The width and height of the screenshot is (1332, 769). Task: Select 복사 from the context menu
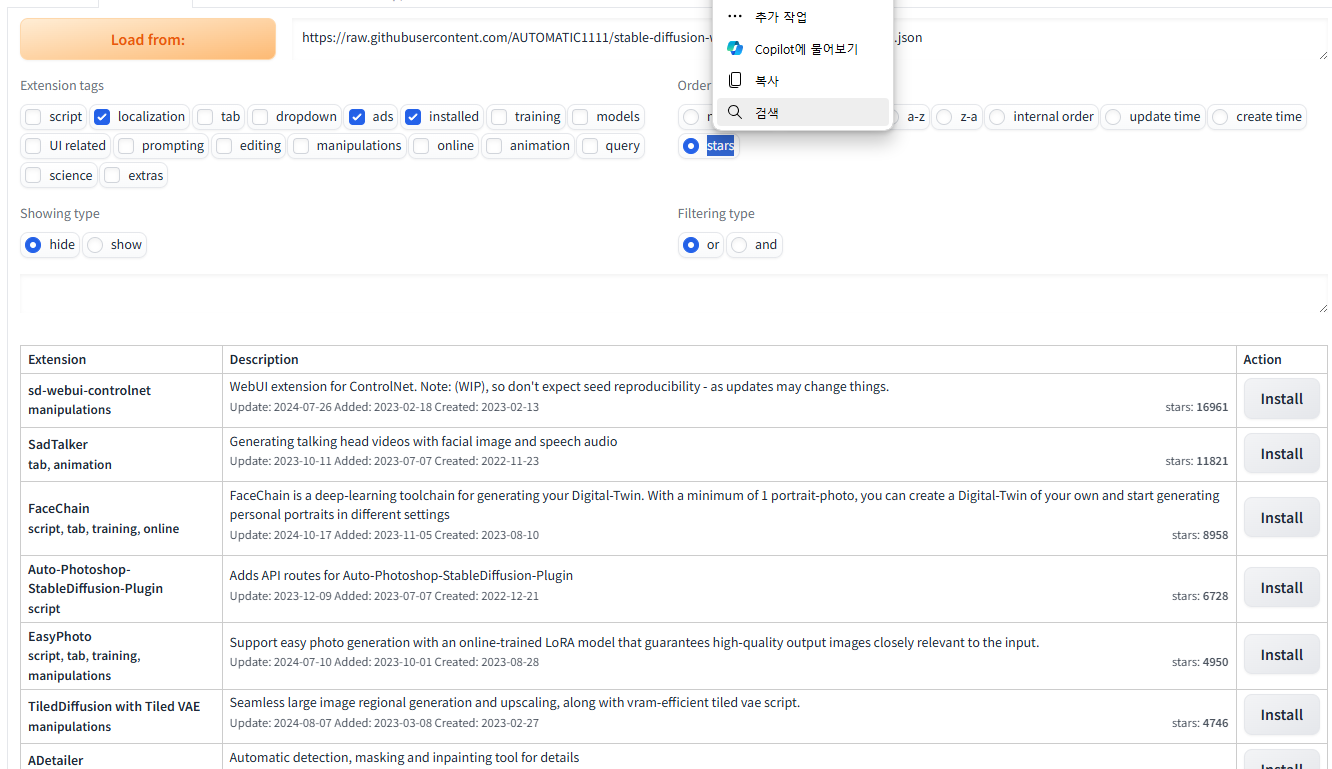point(803,81)
